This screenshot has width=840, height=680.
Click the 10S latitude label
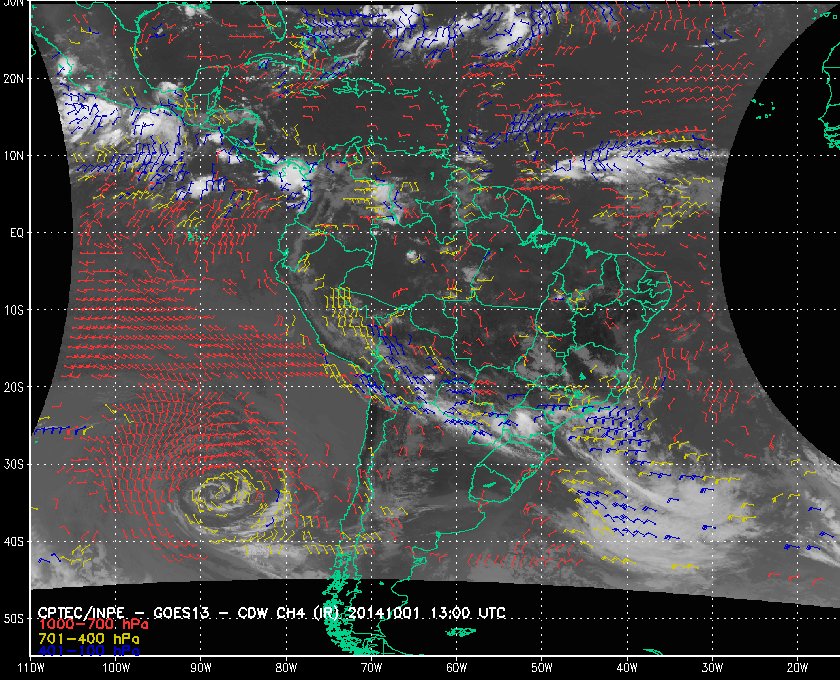14,310
